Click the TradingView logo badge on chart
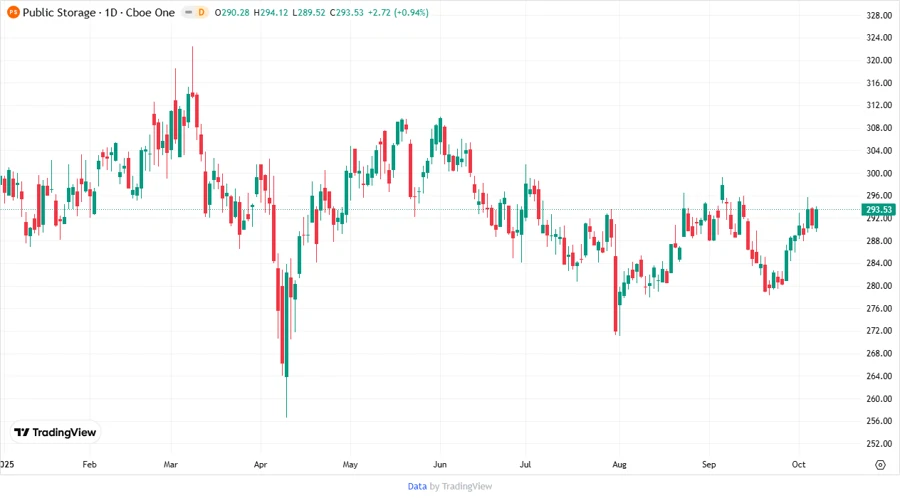This screenshot has height=498, width=900. 55,432
